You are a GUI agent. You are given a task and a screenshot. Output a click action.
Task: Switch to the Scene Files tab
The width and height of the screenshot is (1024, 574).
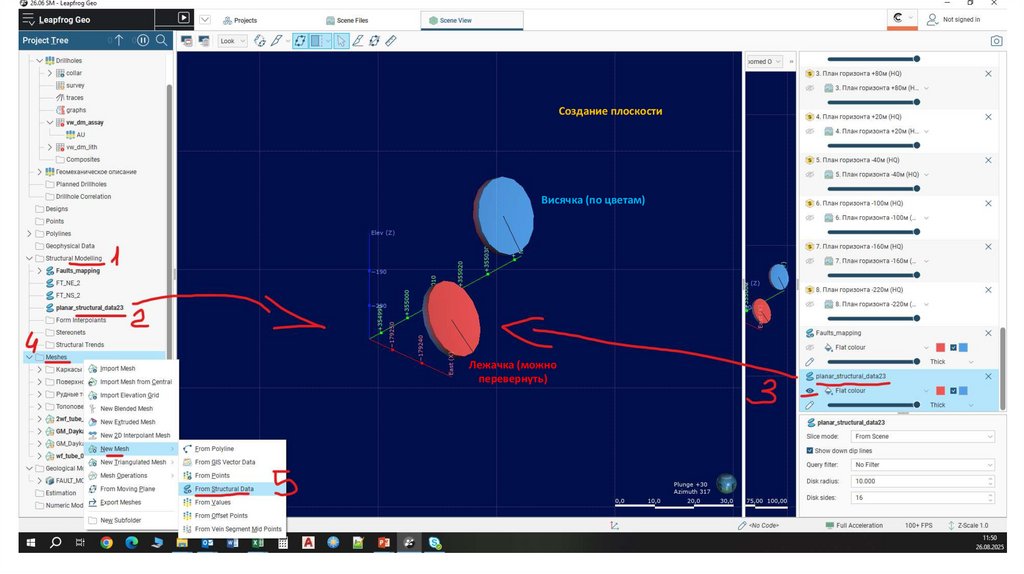pyautogui.click(x=347, y=20)
